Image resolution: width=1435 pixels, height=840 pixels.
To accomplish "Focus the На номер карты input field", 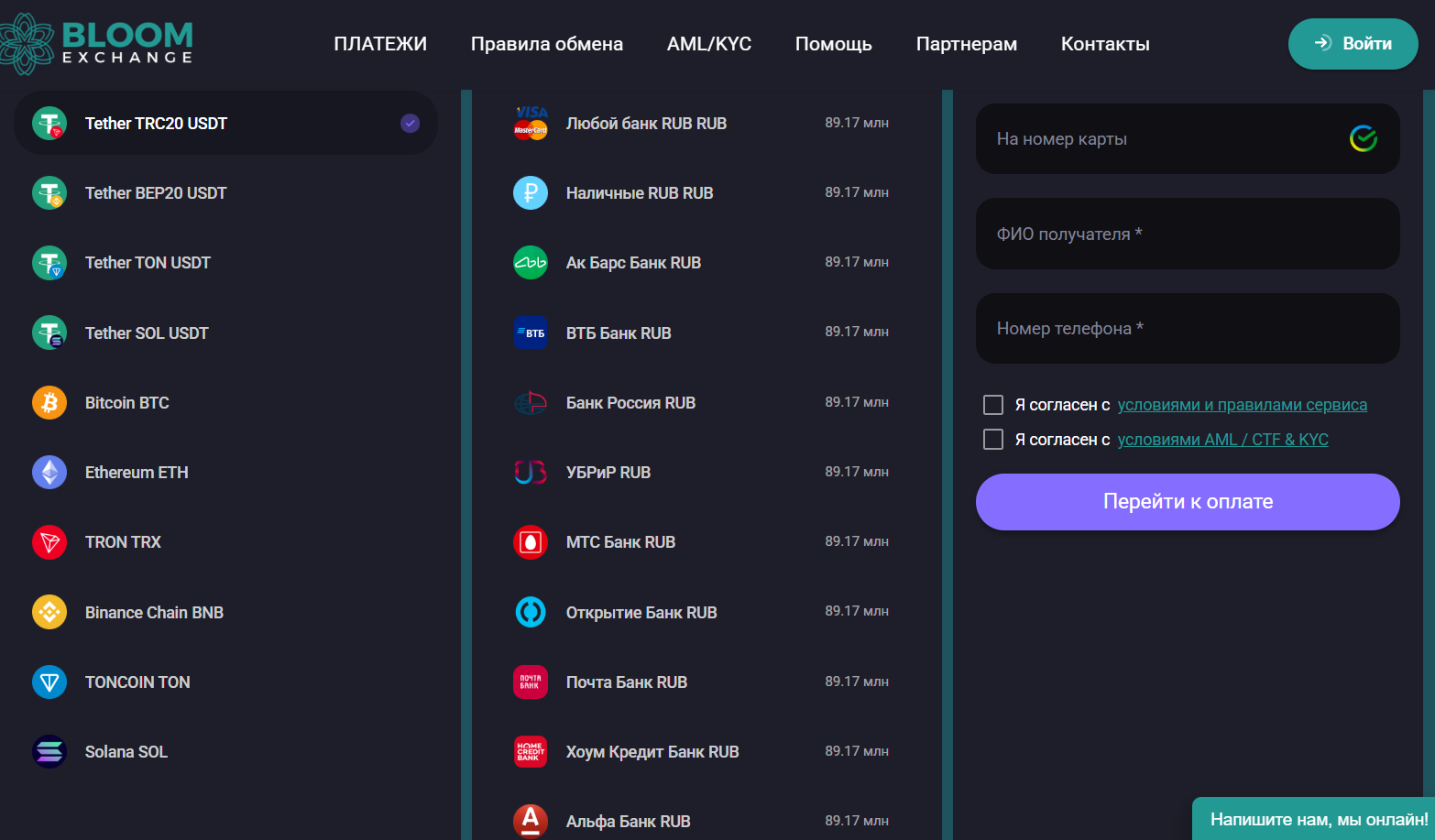I will point(1188,138).
